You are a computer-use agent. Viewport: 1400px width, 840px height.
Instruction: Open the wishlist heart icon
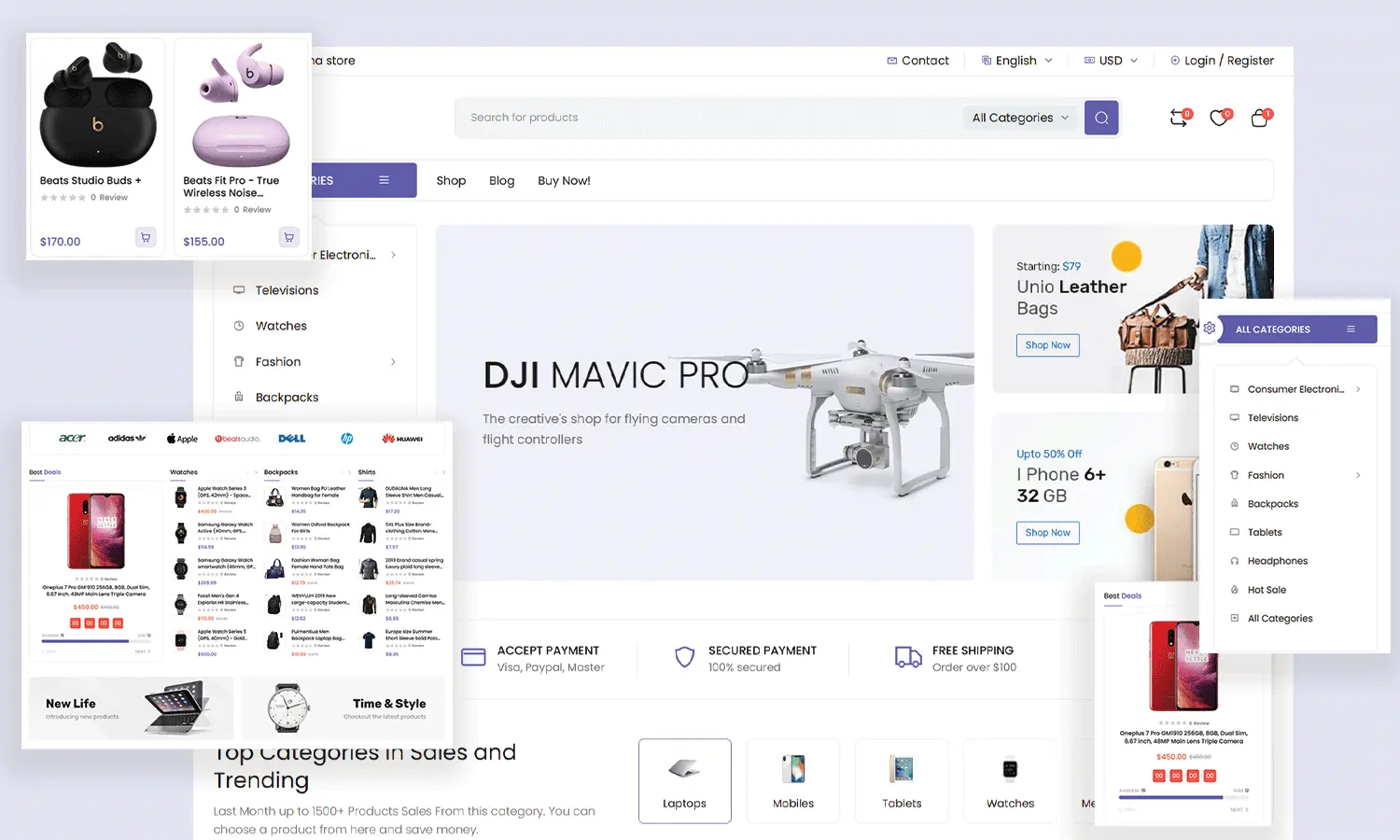point(1219,118)
